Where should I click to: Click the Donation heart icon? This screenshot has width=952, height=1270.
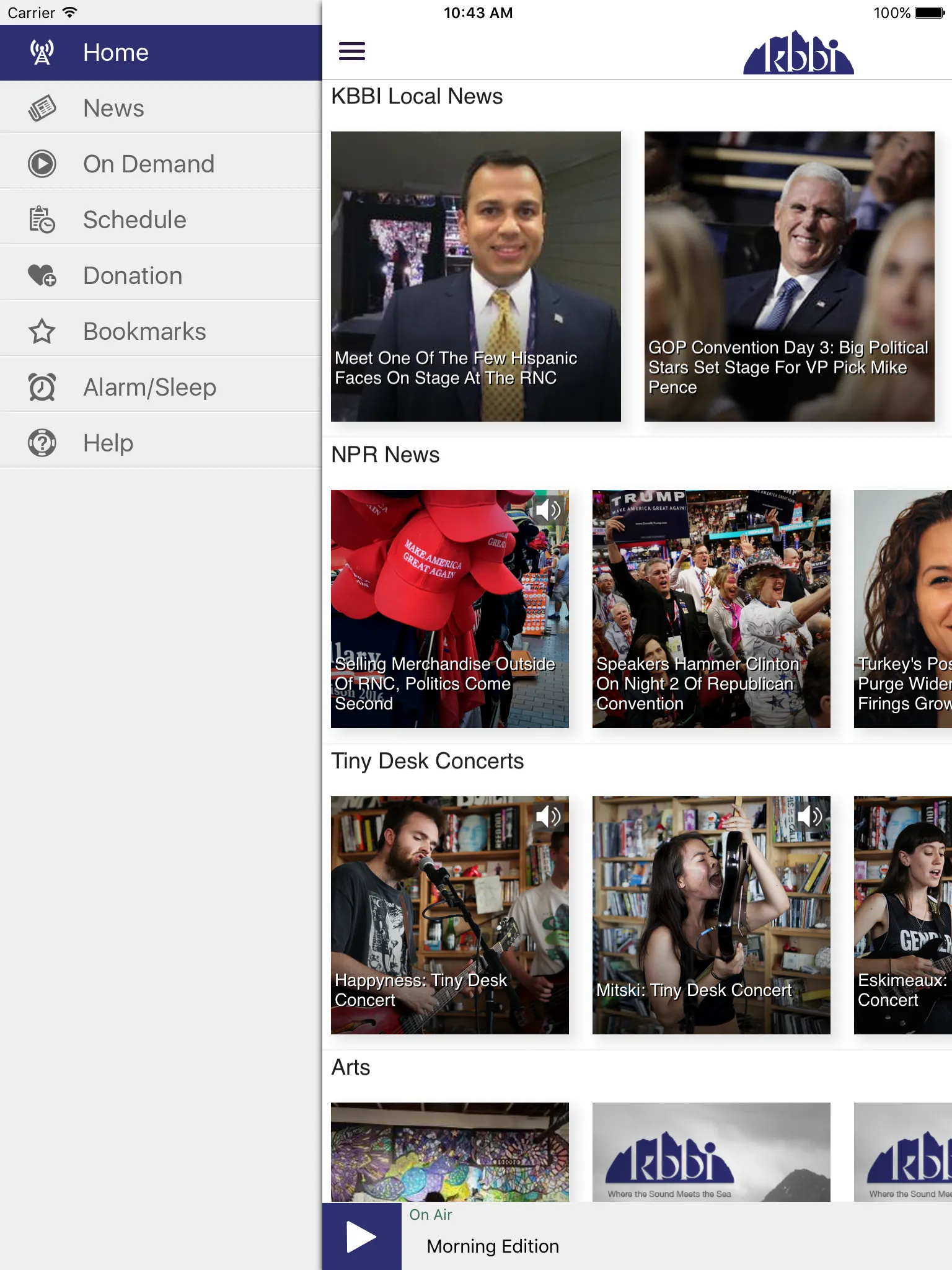pos(42,276)
